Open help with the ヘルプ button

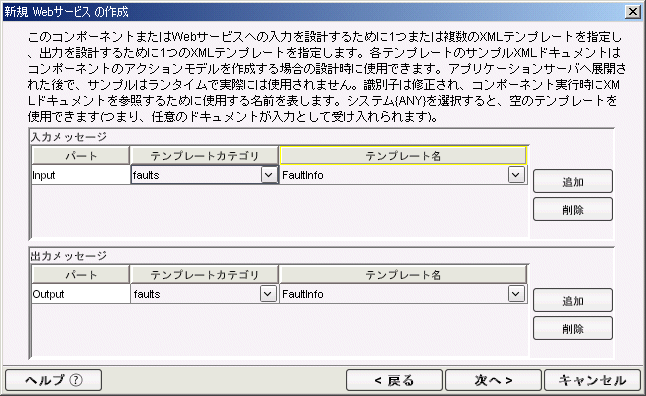[x=54, y=380]
